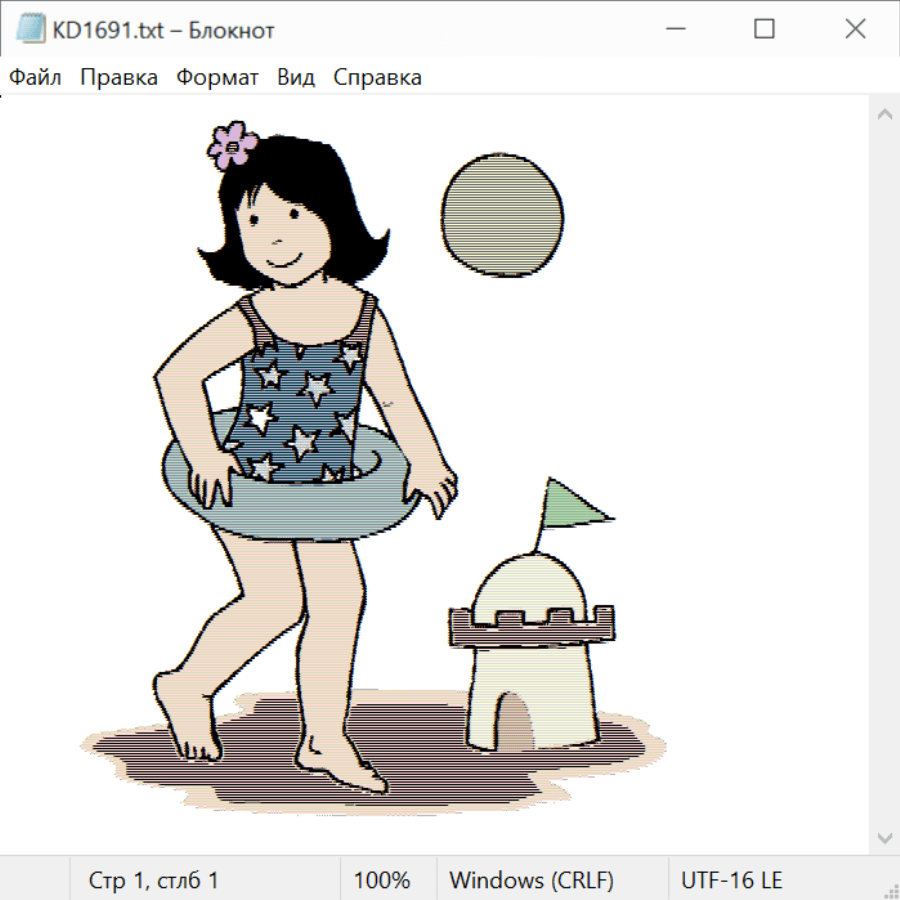
Task: Click the scroll up arrow
Action: pyautogui.click(x=884, y=115)
